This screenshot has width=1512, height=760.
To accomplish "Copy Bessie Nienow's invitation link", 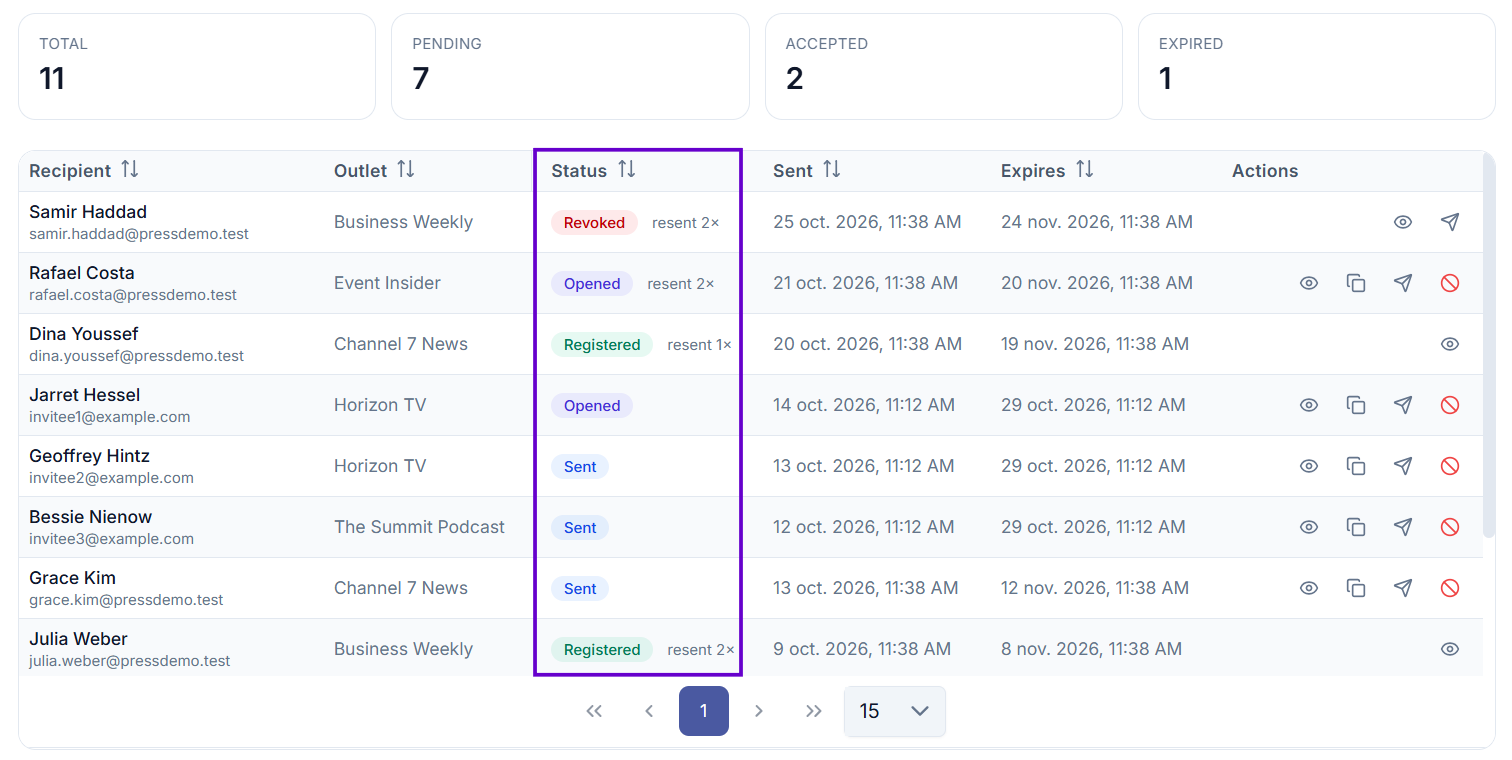I will coord(1356,527).
